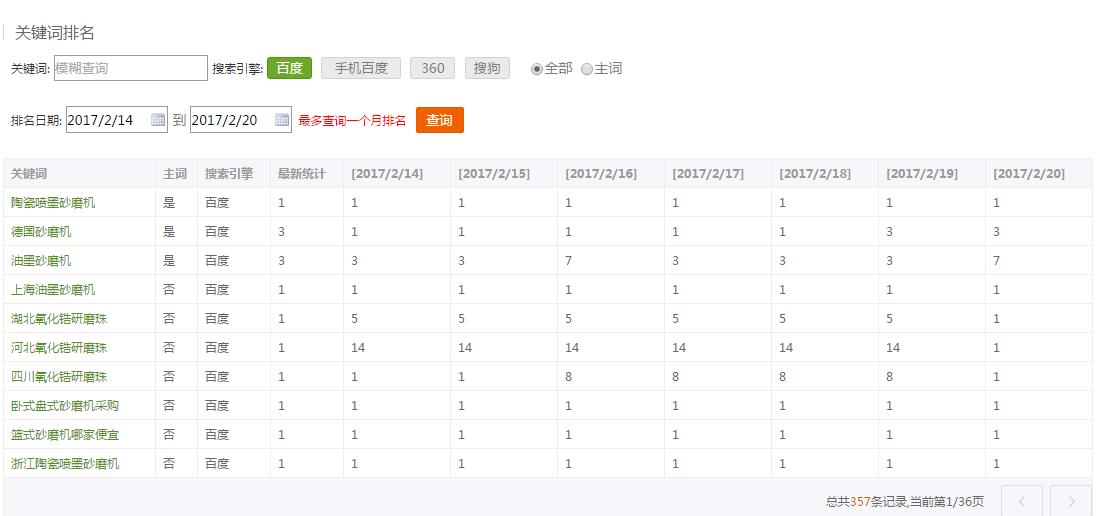
Task: Open keyword link 陶瓷喷墨砂磨机
Action: tap(53, 203)
